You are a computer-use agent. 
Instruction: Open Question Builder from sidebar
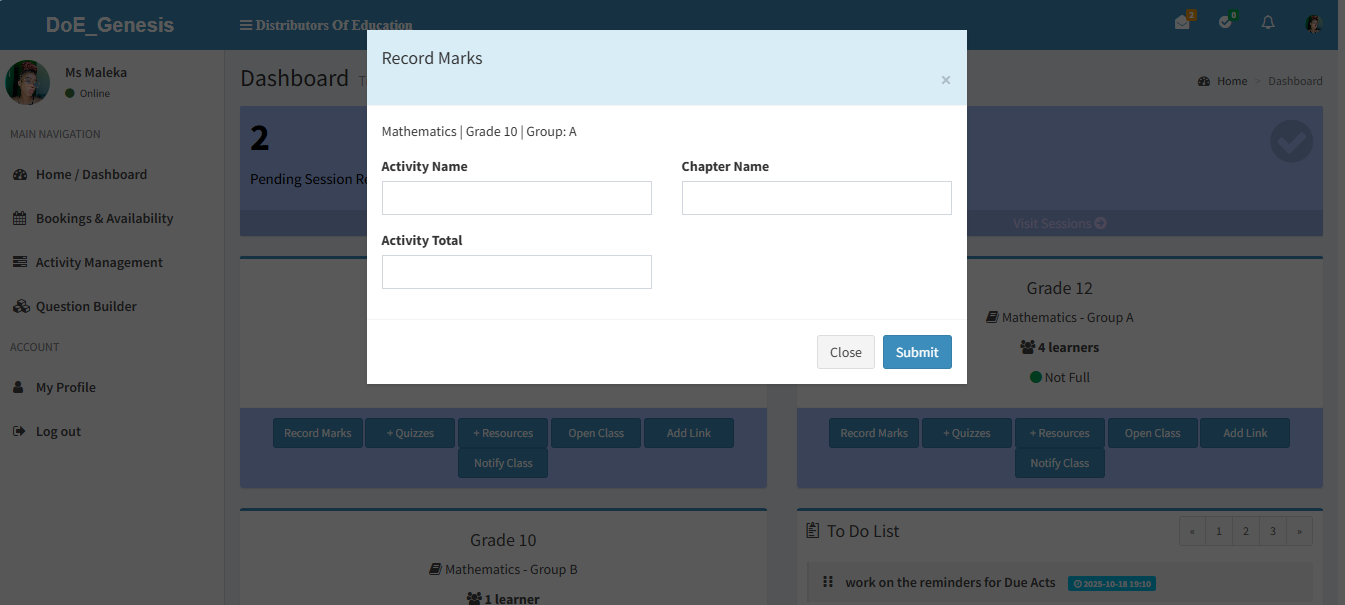[x=86, y=306]
